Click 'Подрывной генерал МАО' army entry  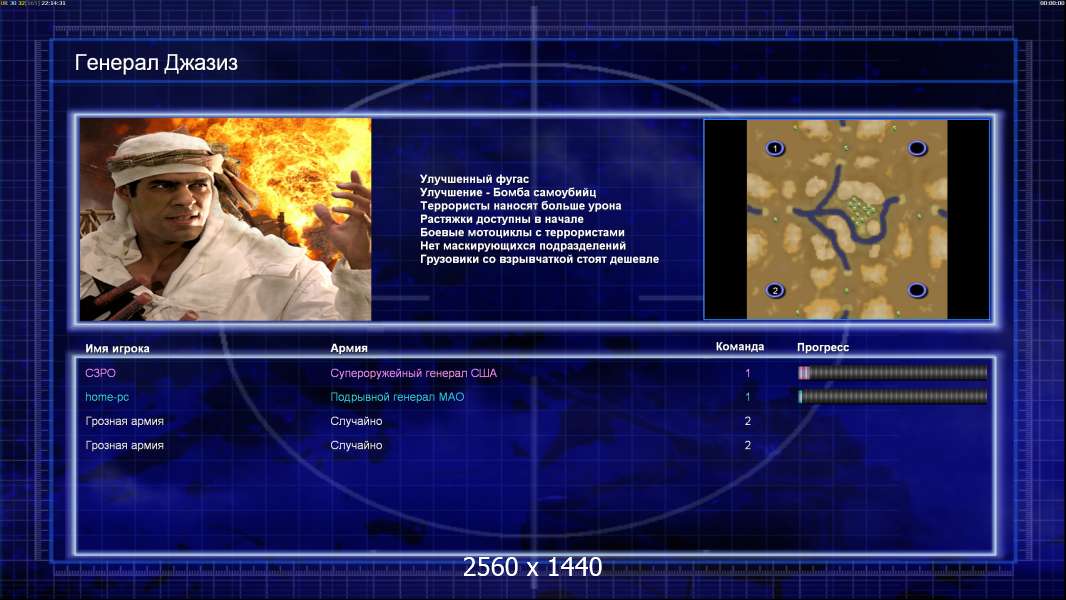click(x=397, y=397)
